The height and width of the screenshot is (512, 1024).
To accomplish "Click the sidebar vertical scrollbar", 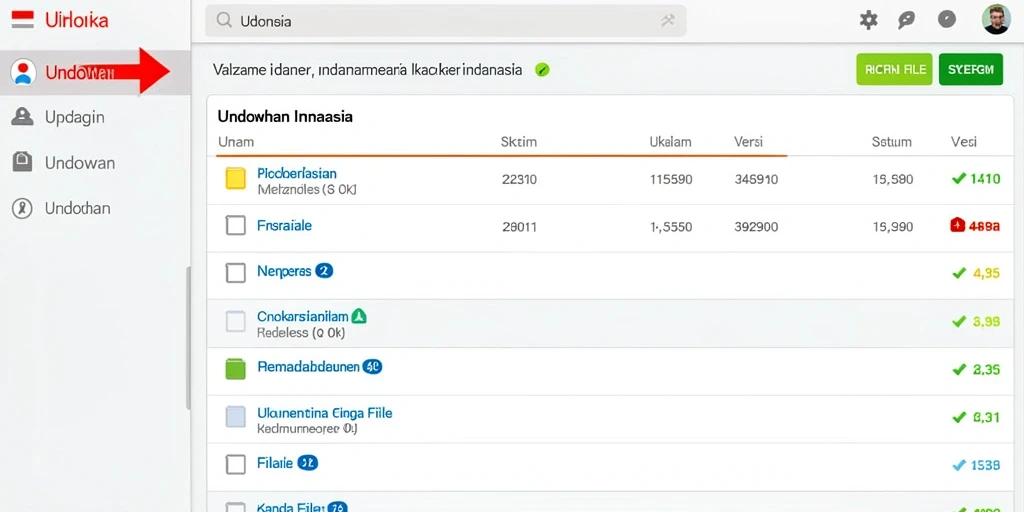I will [x=189, y=338].
